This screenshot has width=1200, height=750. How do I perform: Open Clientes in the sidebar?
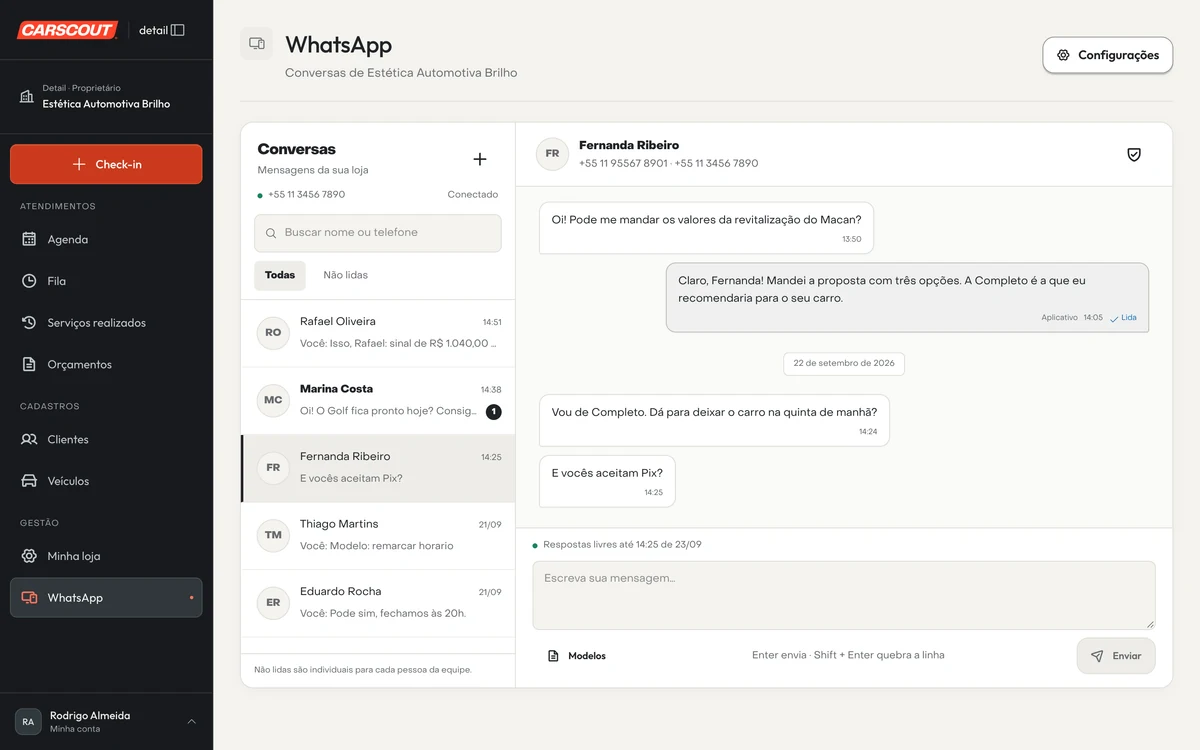tap(106, 440)
